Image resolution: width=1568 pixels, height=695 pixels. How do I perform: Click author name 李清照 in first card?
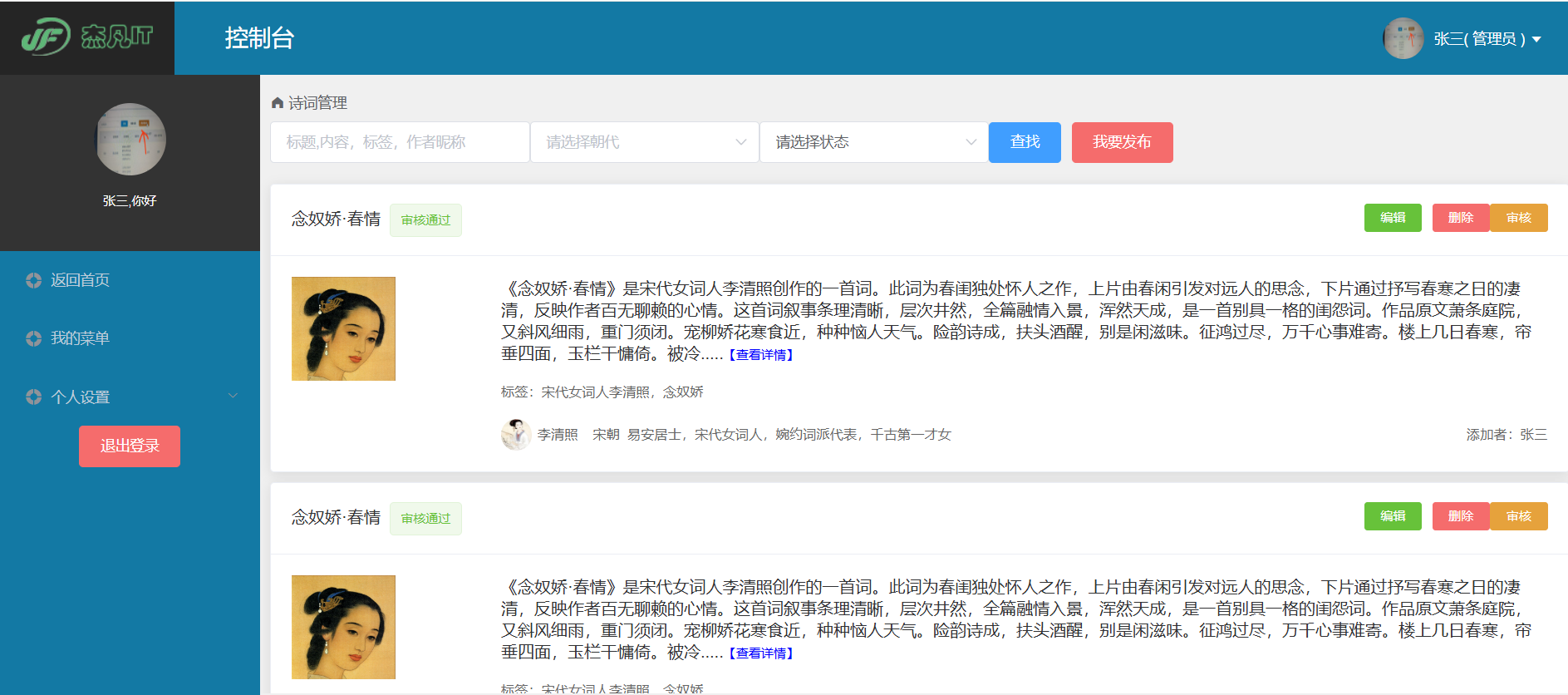558,435
